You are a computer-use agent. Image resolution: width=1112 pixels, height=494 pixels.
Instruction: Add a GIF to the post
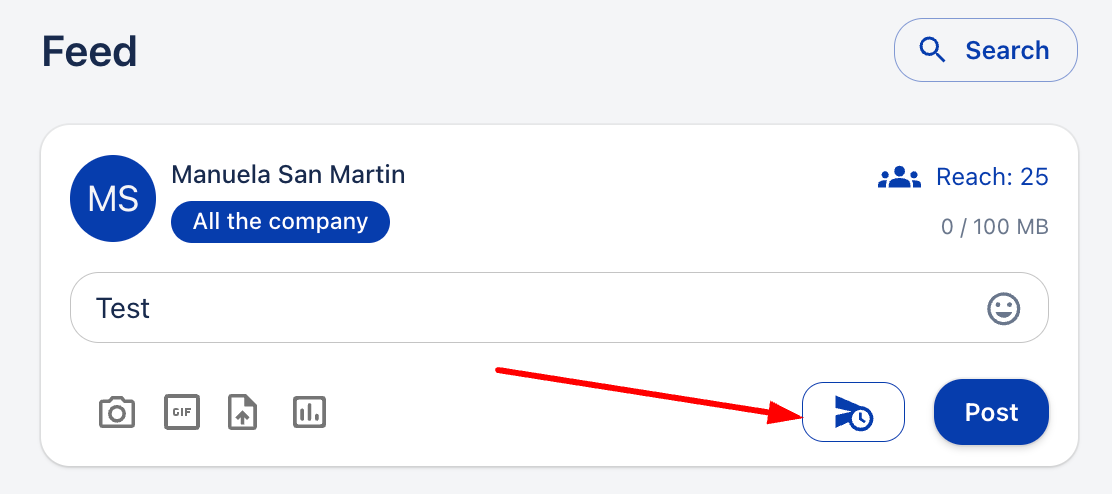click(x=181, y=412)
